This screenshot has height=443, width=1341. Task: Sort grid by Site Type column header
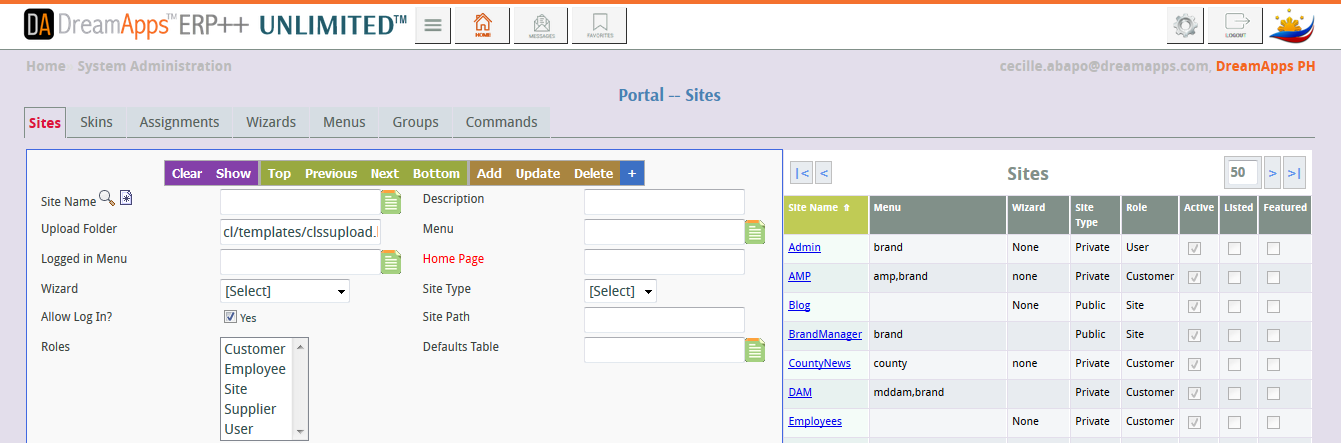(1094, 215)
